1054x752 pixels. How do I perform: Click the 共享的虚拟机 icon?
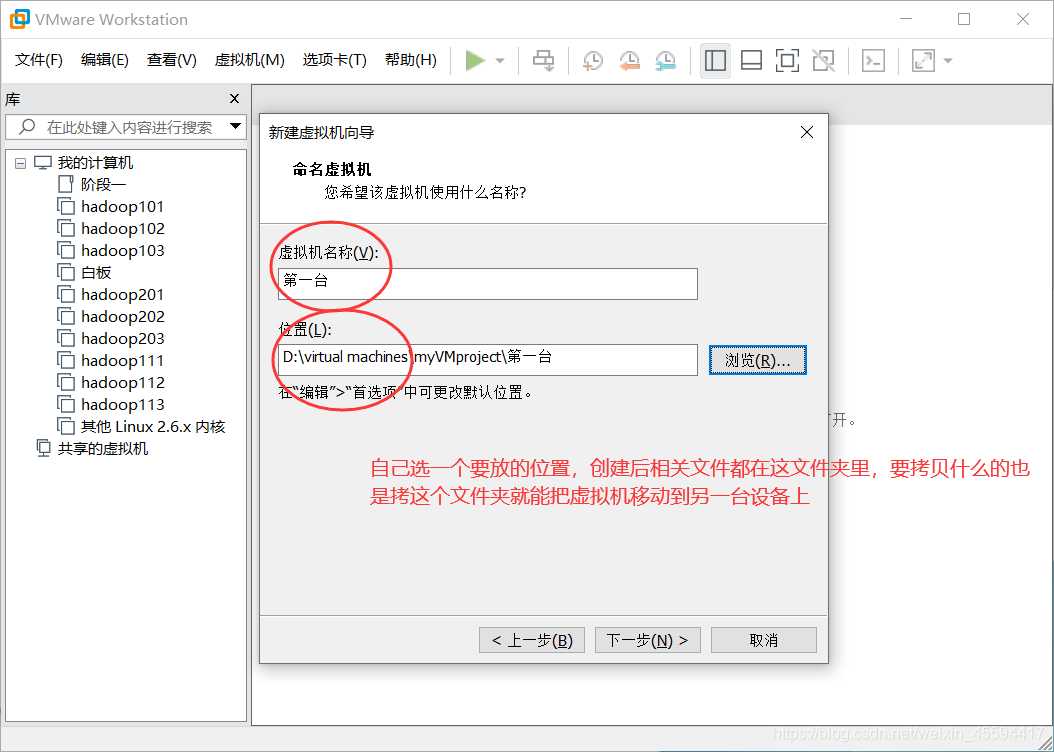[x=43, y=448]
